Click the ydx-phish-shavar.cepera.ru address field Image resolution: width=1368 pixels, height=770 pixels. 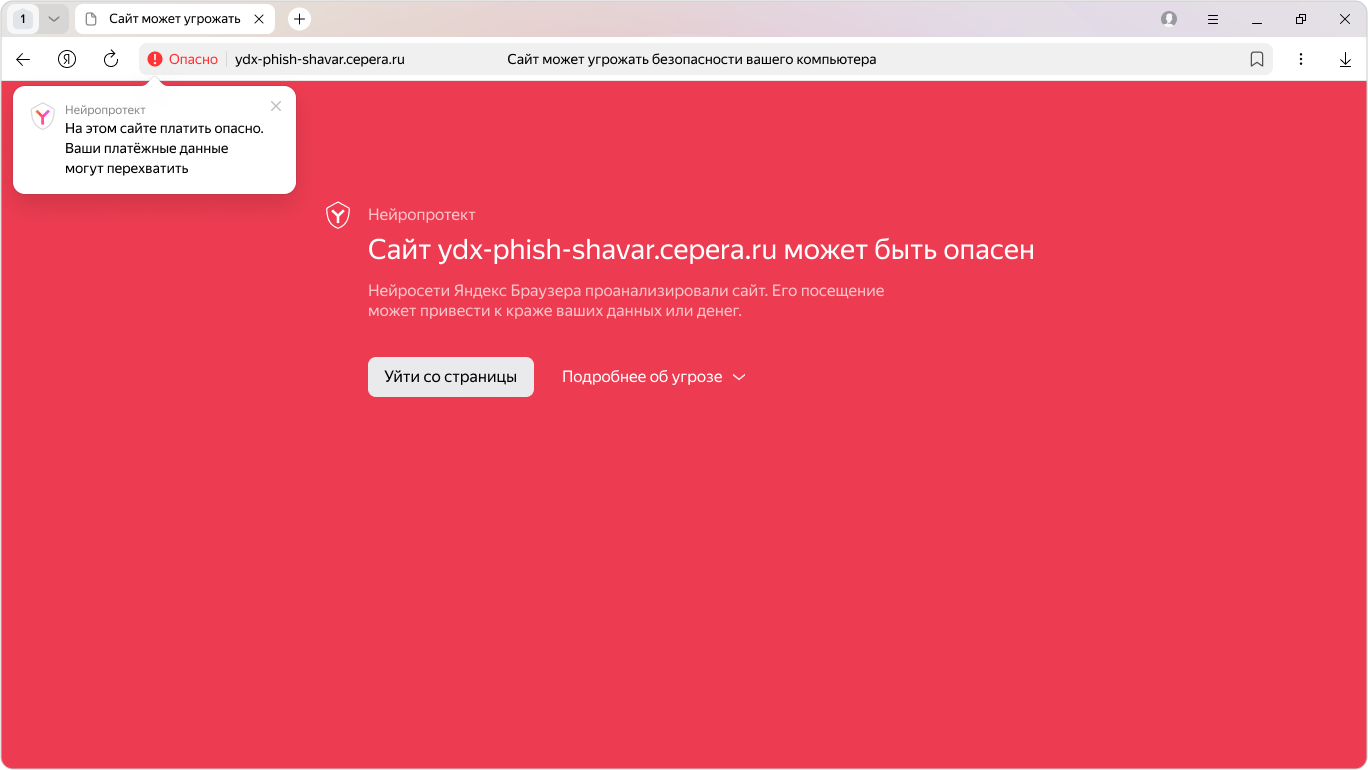[319, 60]
